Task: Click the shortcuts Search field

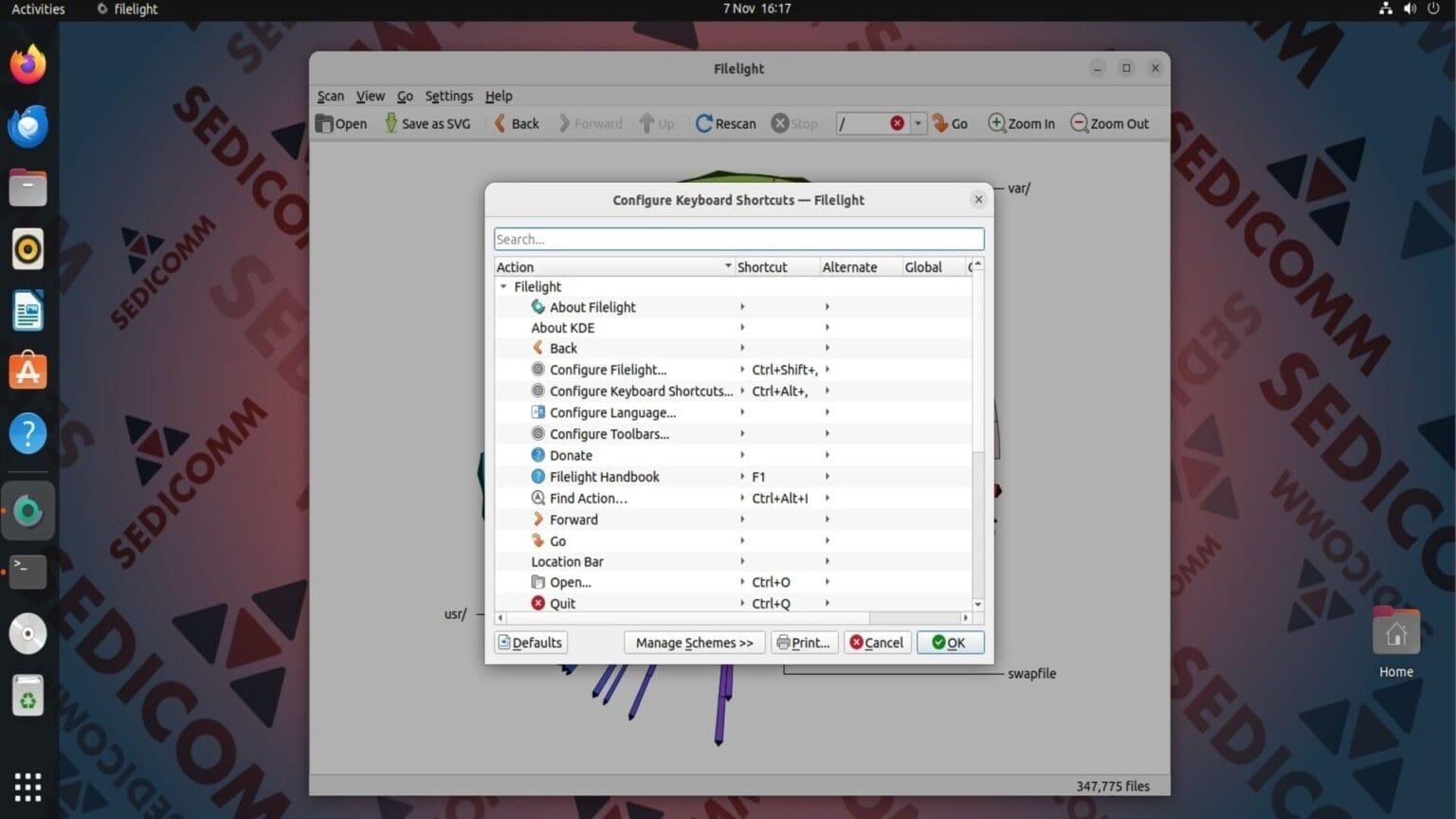Action: [738, 239]
